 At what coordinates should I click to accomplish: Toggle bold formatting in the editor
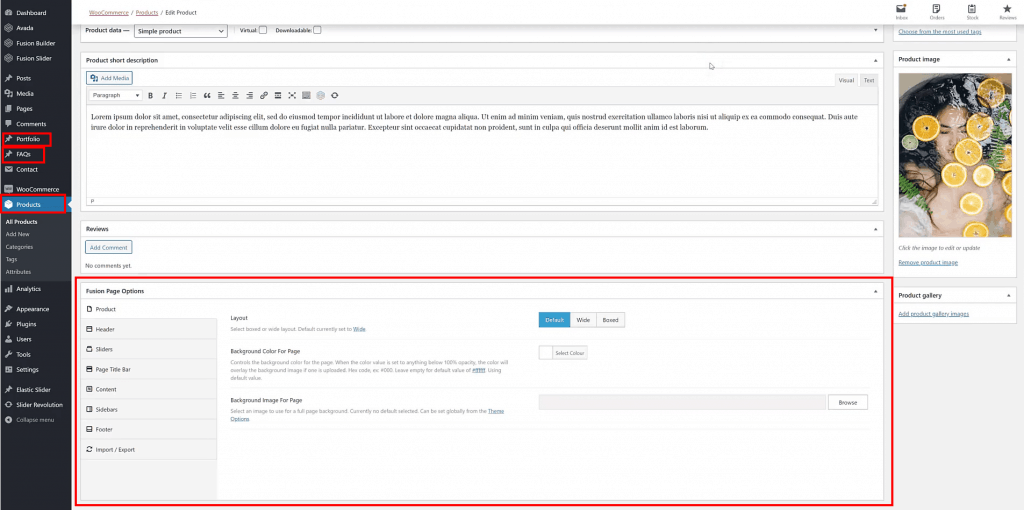point(151,95)
